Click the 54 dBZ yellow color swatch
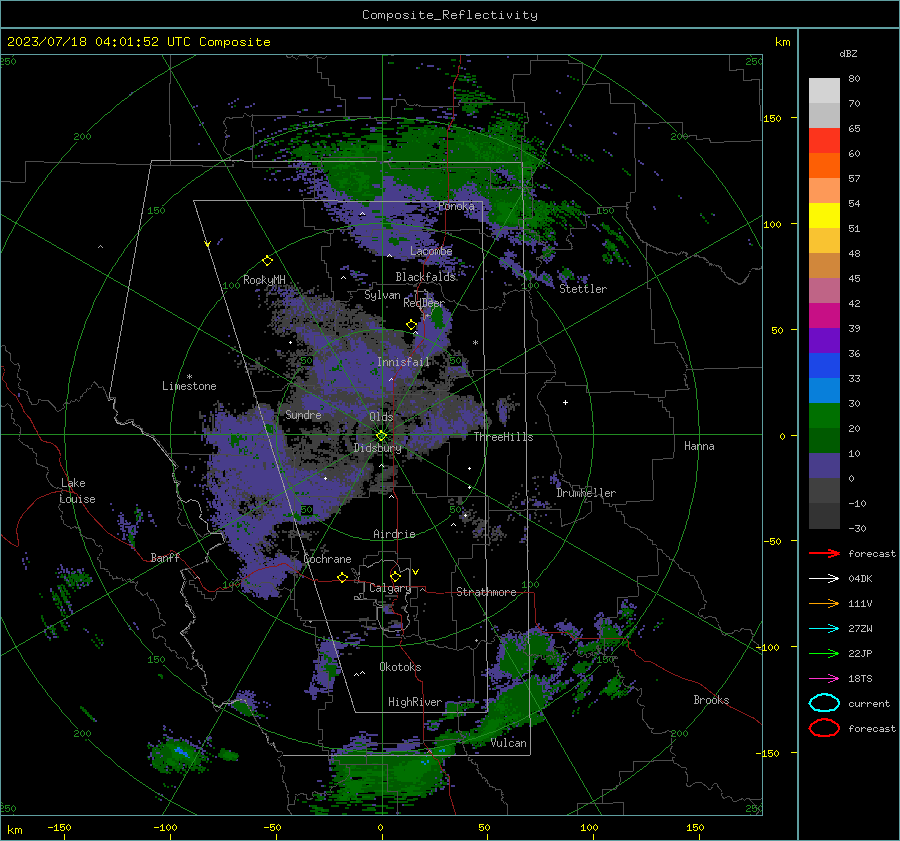This screenshot has height=841, width=900. pos(824,215)
